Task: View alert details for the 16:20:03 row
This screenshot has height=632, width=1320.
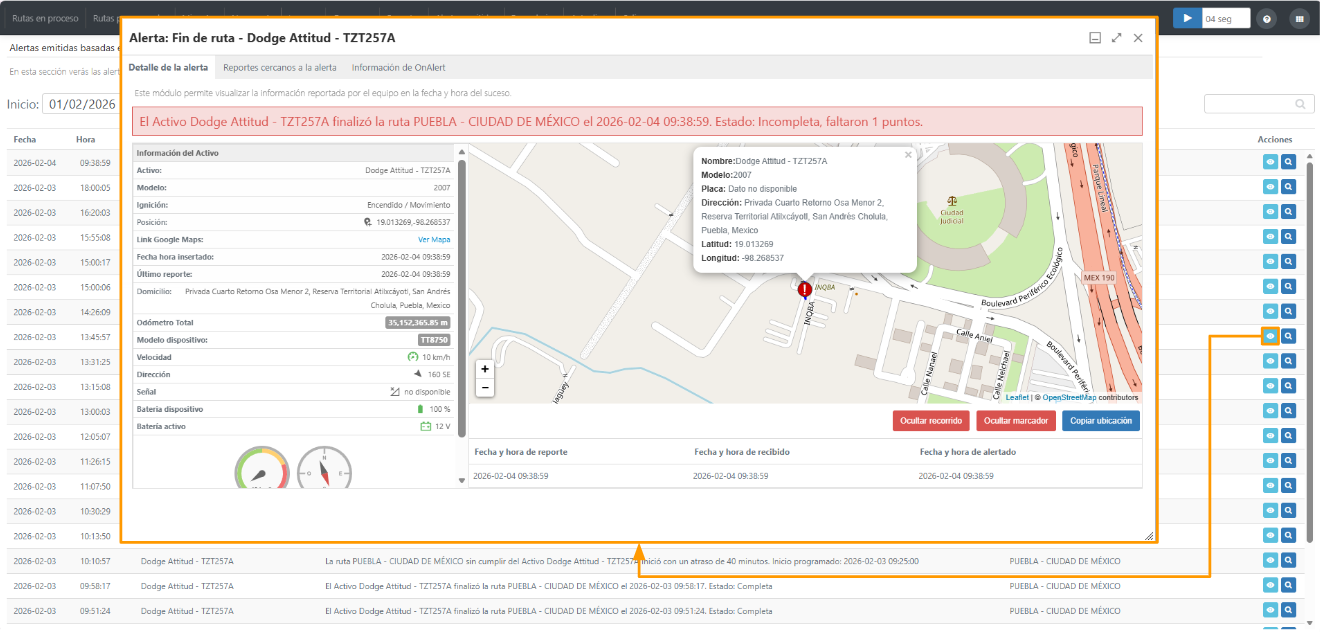Action: pos(1270,212)
